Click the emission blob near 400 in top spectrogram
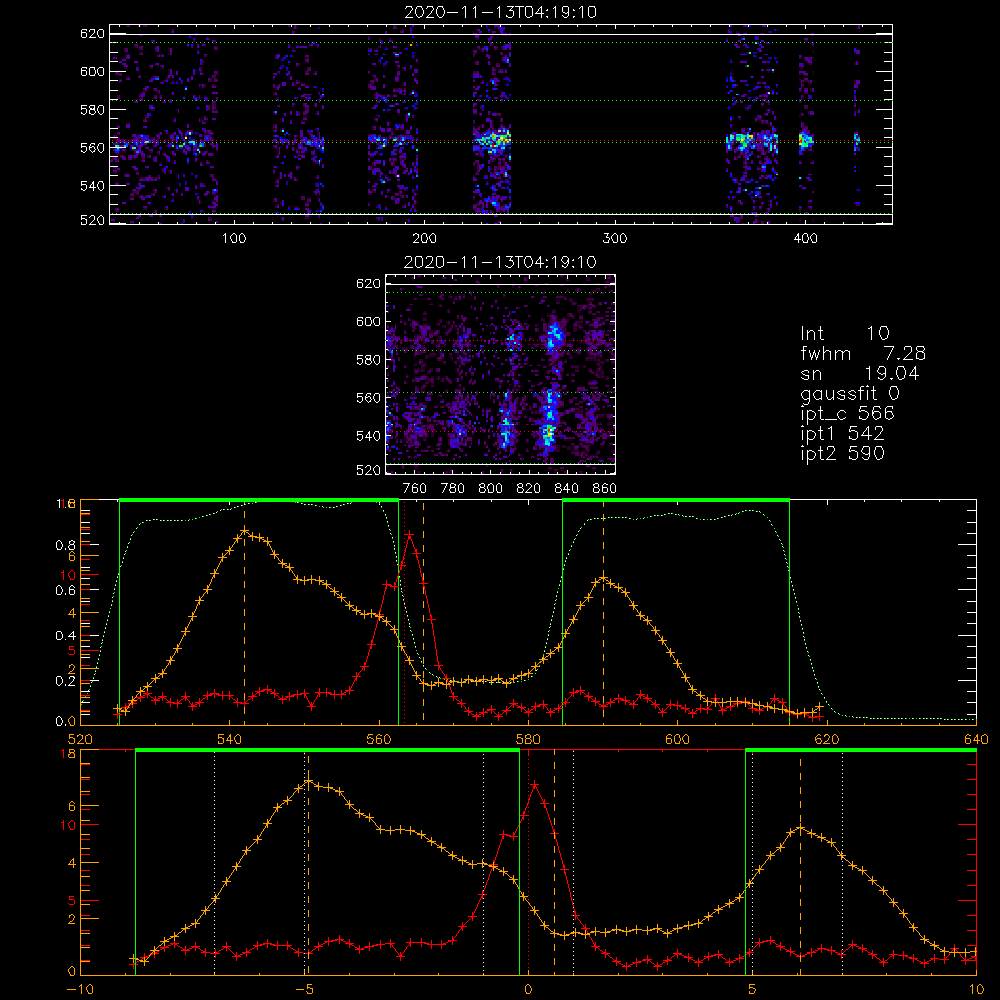Viewport: 1000px width, 1000px height. [806, 140]
